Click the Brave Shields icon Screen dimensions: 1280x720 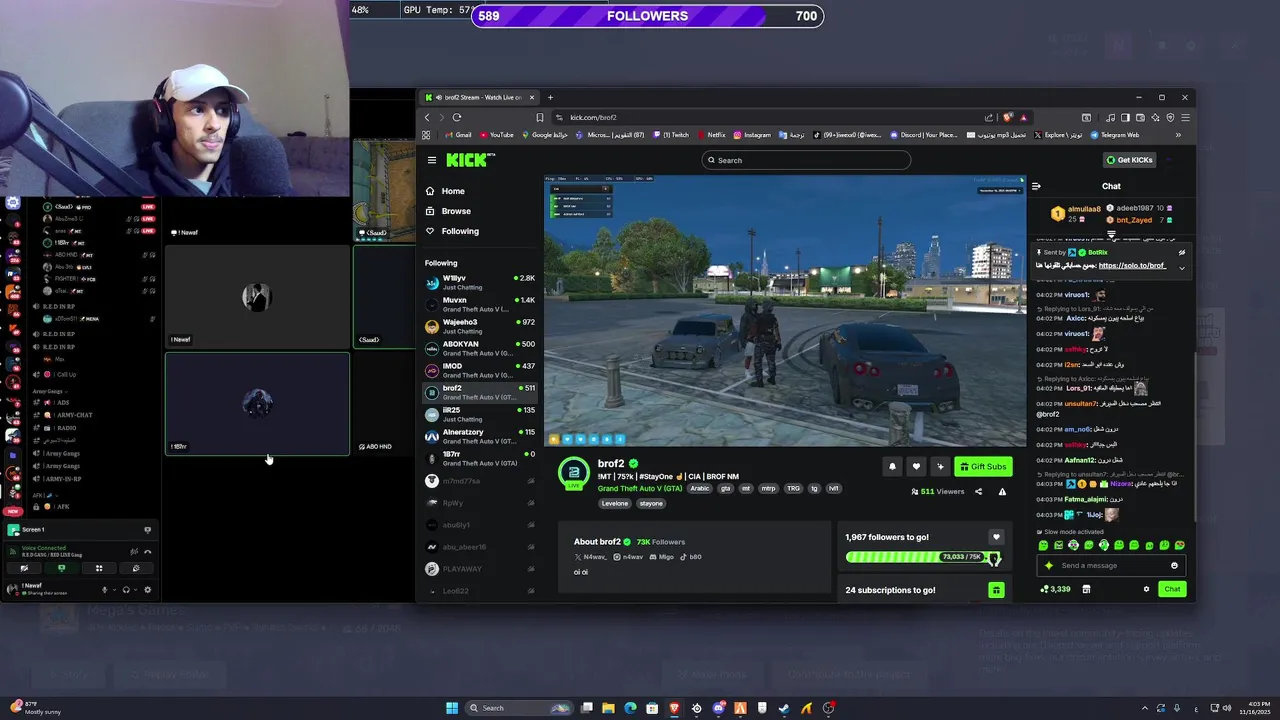tap(1007, 117)
